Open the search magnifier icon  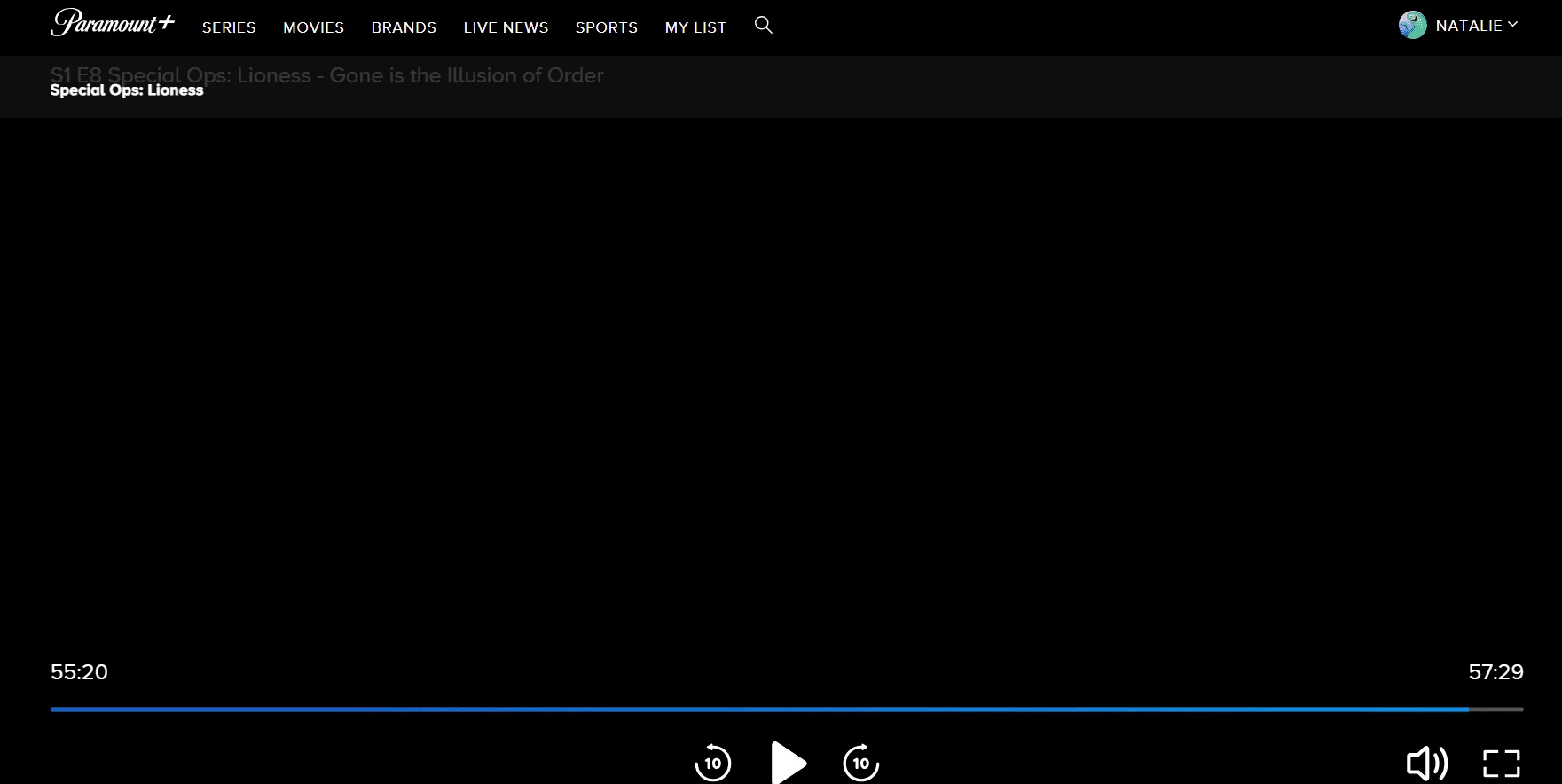(764, 26)
